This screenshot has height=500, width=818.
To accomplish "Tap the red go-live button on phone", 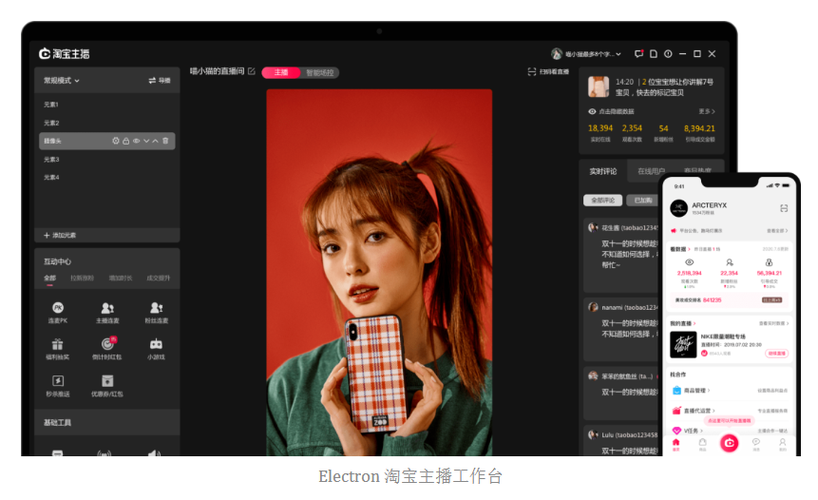I will (729, 443).
